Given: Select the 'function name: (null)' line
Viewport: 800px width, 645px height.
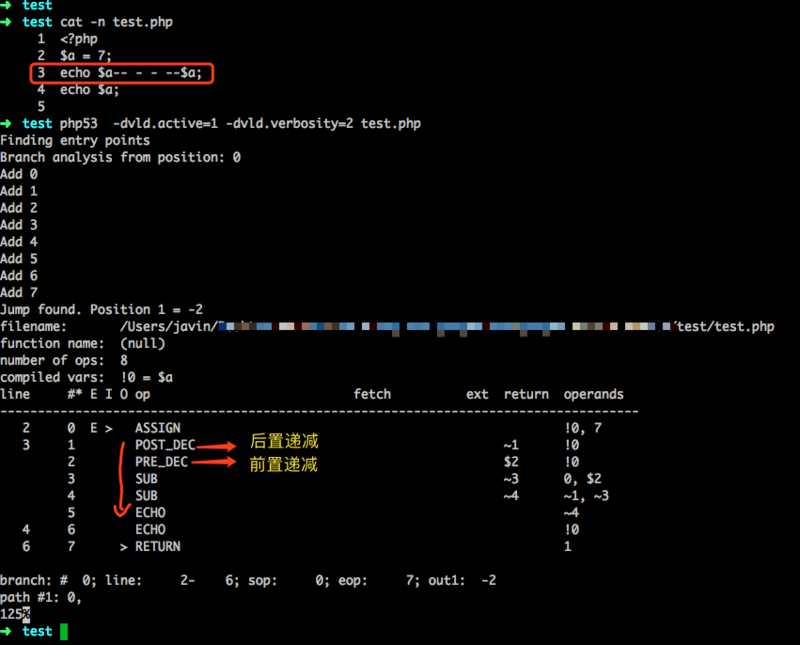Looking at the screenshot, I should pyautogui.click(x=83, y=343).
